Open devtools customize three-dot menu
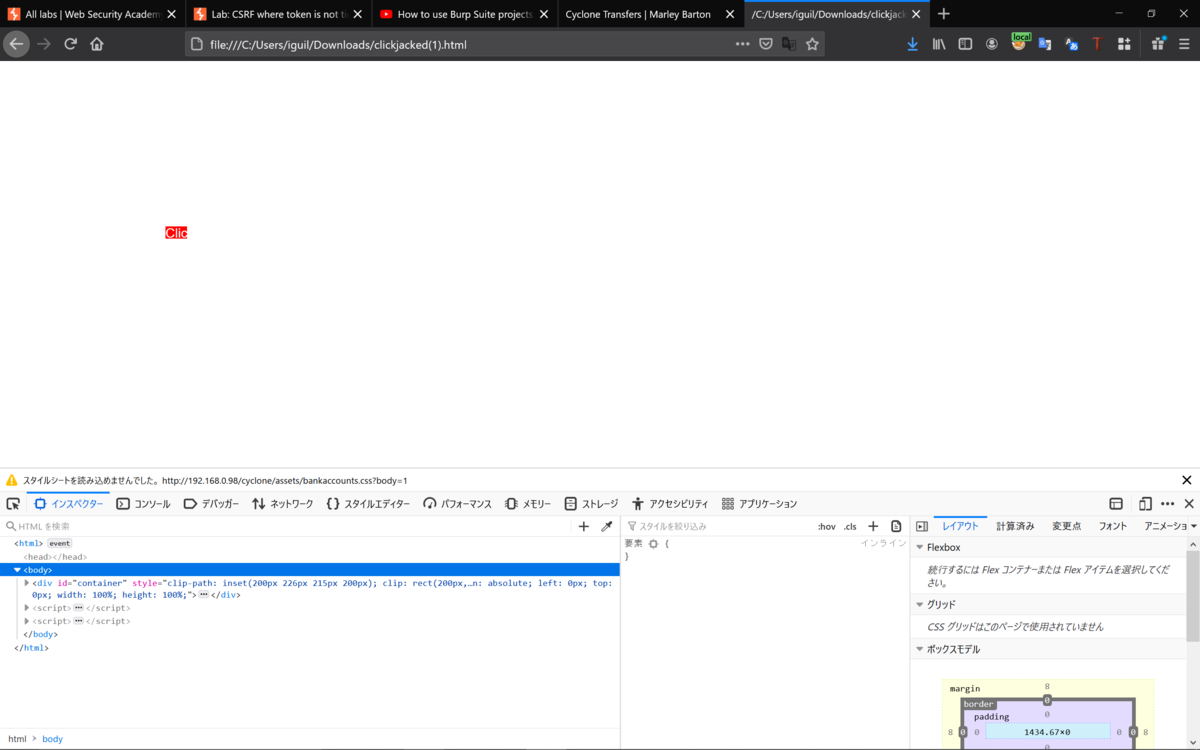Screen dimensions: 1200x750 (x=1167, y=504)
